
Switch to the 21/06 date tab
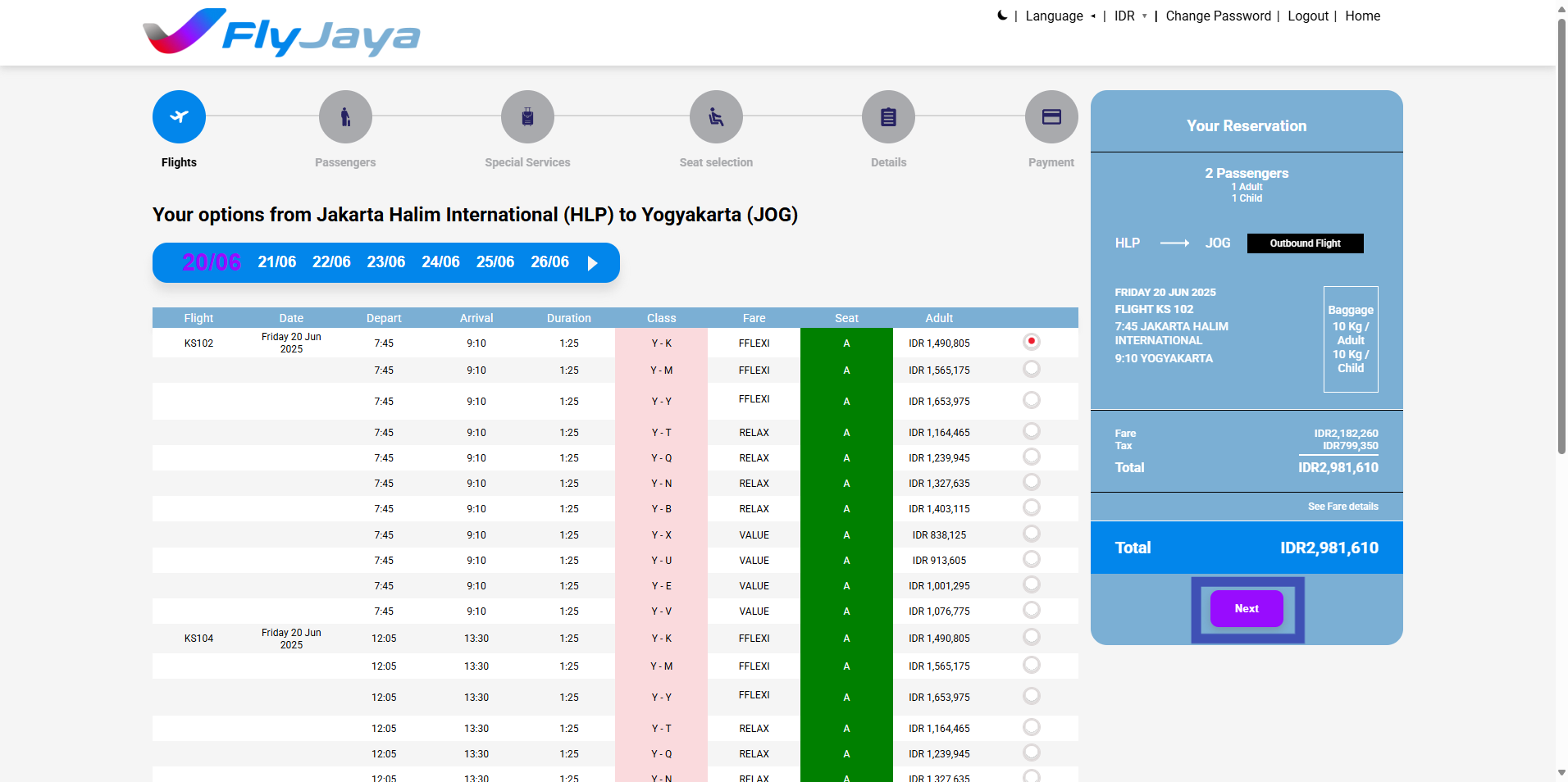click(277, 262)
